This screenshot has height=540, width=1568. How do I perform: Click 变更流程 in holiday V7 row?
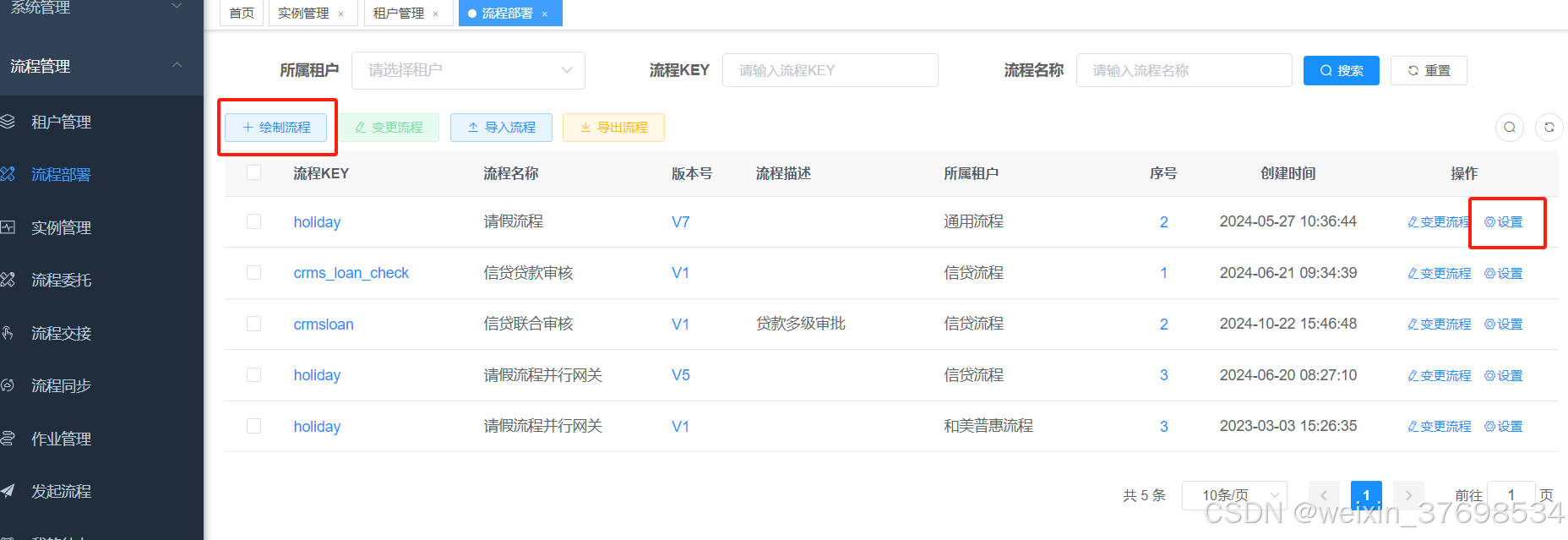click(x=1439, y=222)
